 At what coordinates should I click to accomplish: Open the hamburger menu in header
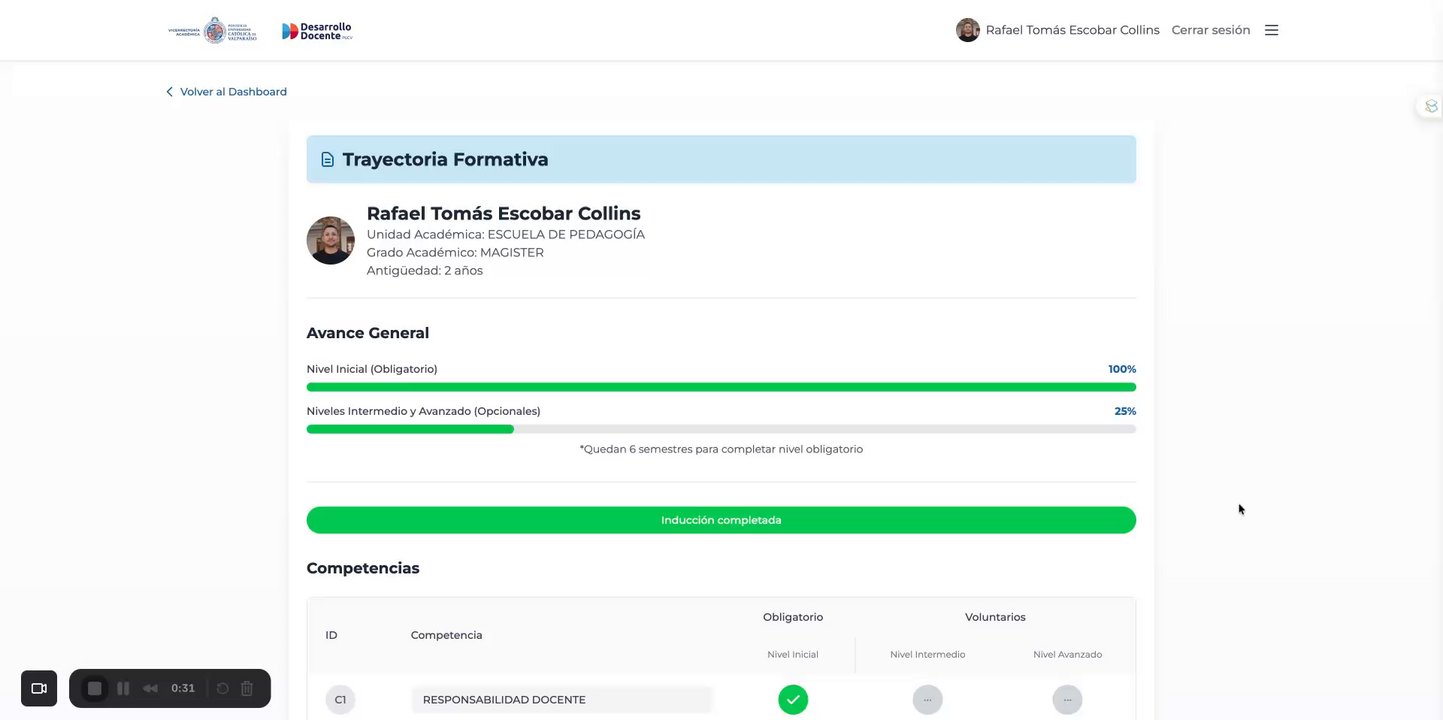[x=1271, y=30]
